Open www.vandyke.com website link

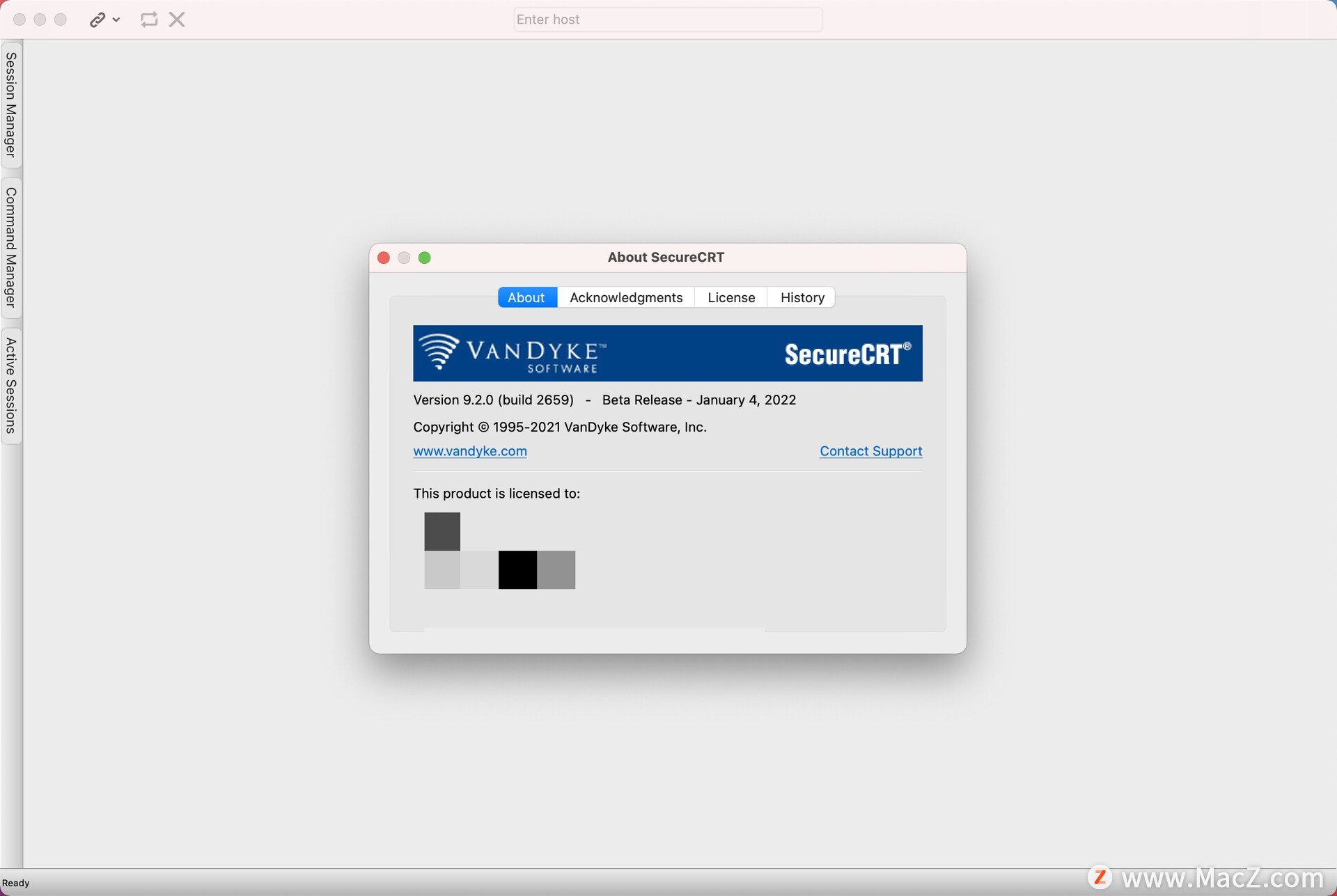tap(470, 450)
